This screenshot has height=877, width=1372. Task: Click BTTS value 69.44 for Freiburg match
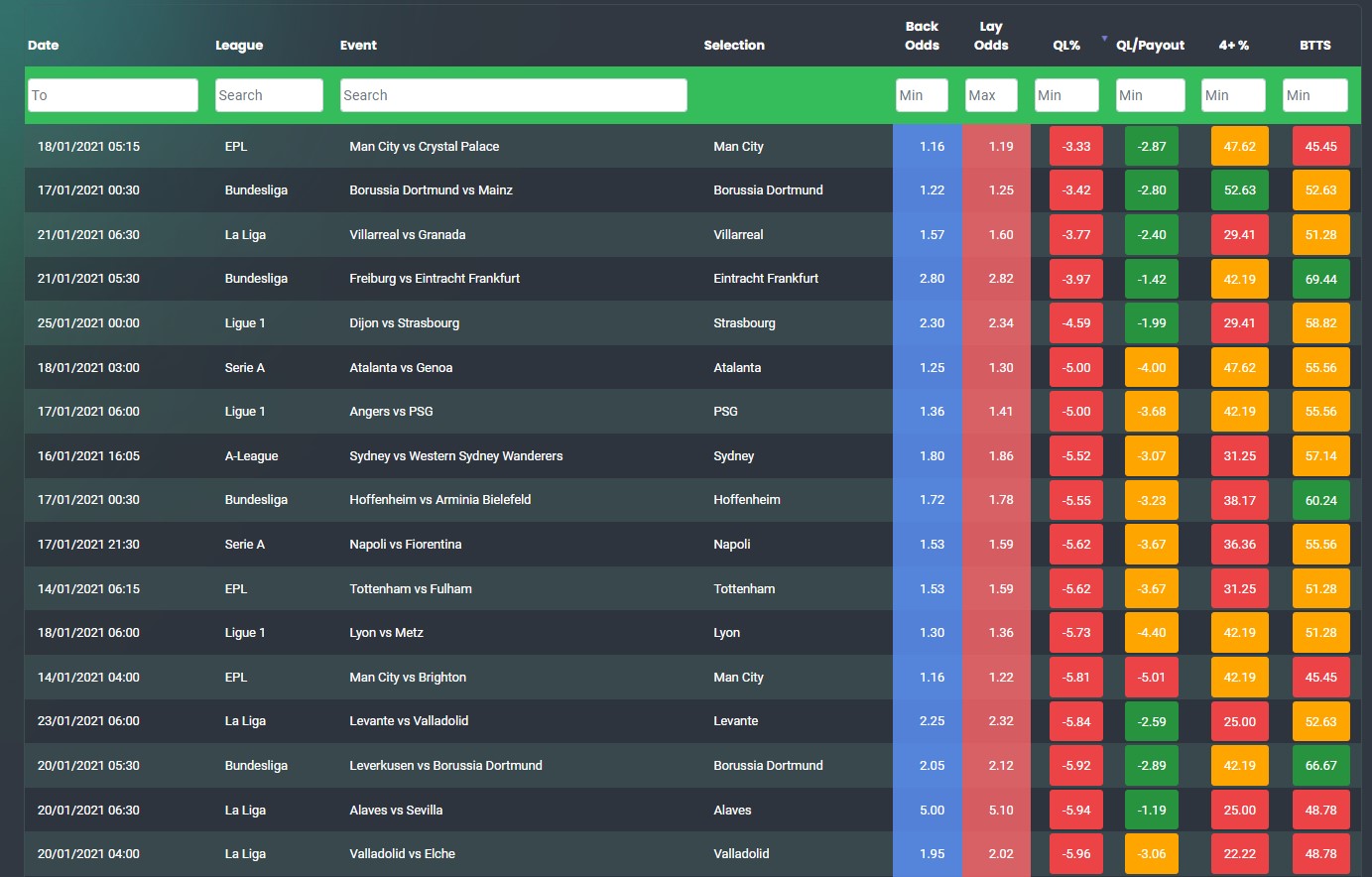point(1321,279)
